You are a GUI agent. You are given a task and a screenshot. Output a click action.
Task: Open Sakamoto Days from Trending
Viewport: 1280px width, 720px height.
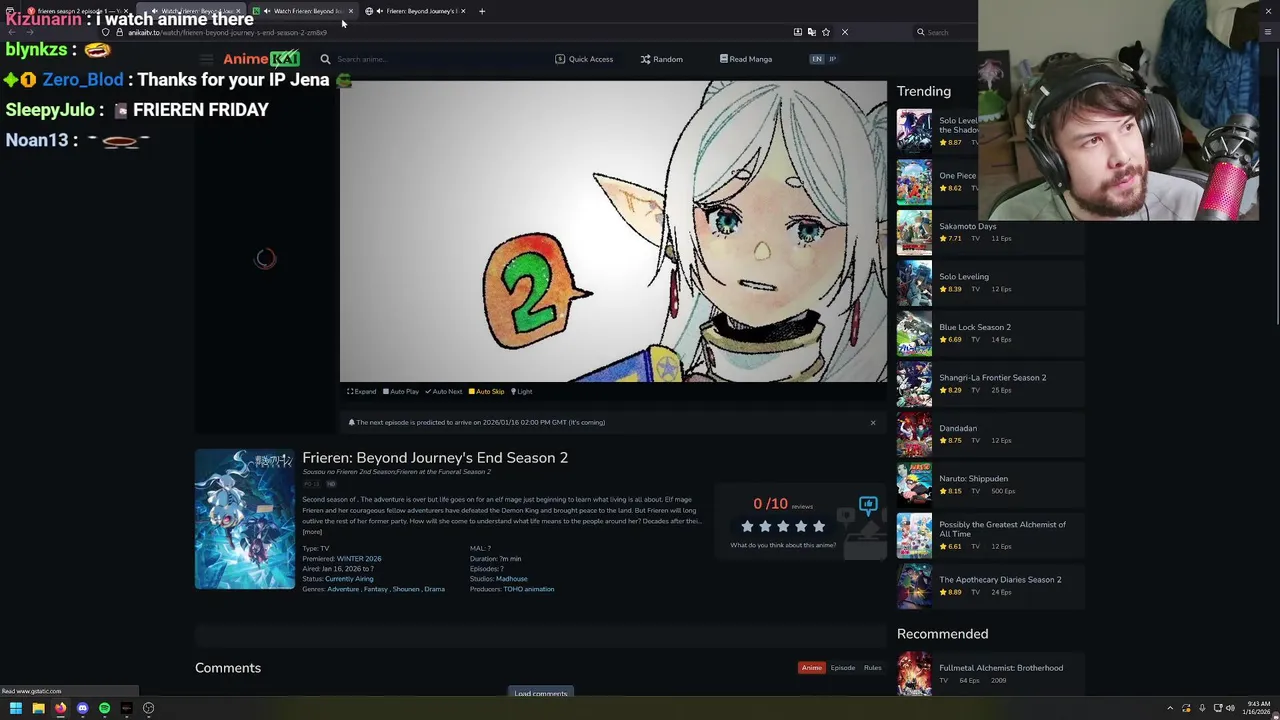point(990,232)
